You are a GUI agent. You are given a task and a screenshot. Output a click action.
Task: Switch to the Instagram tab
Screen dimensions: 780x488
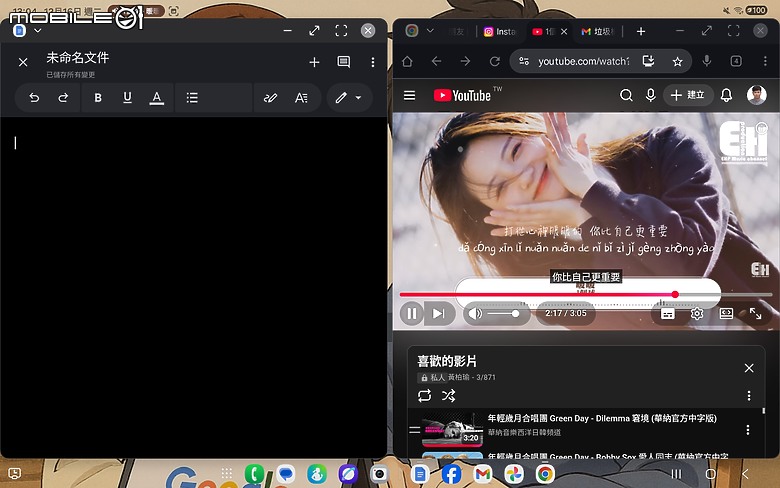click(x=500, y=31)
